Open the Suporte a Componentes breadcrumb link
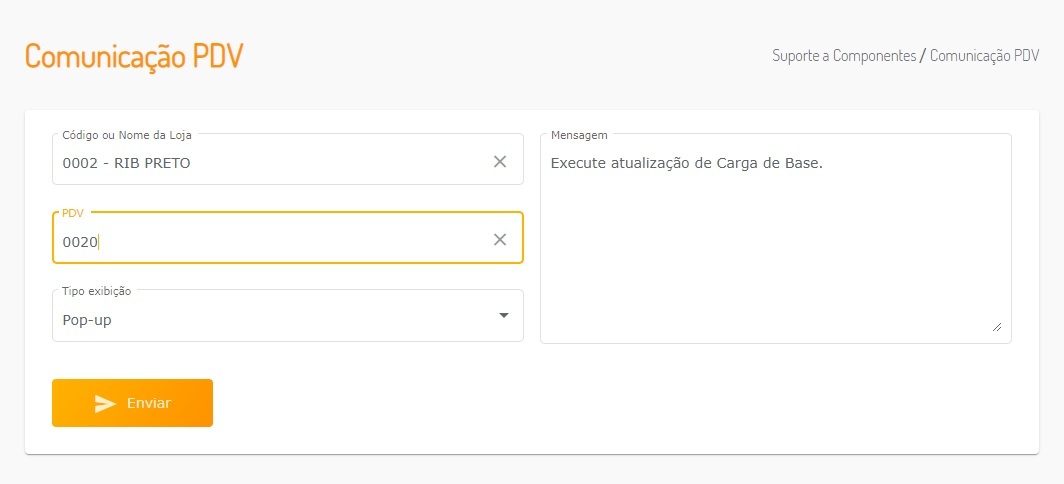This screenshot has height=484, width=1064. 844,56
